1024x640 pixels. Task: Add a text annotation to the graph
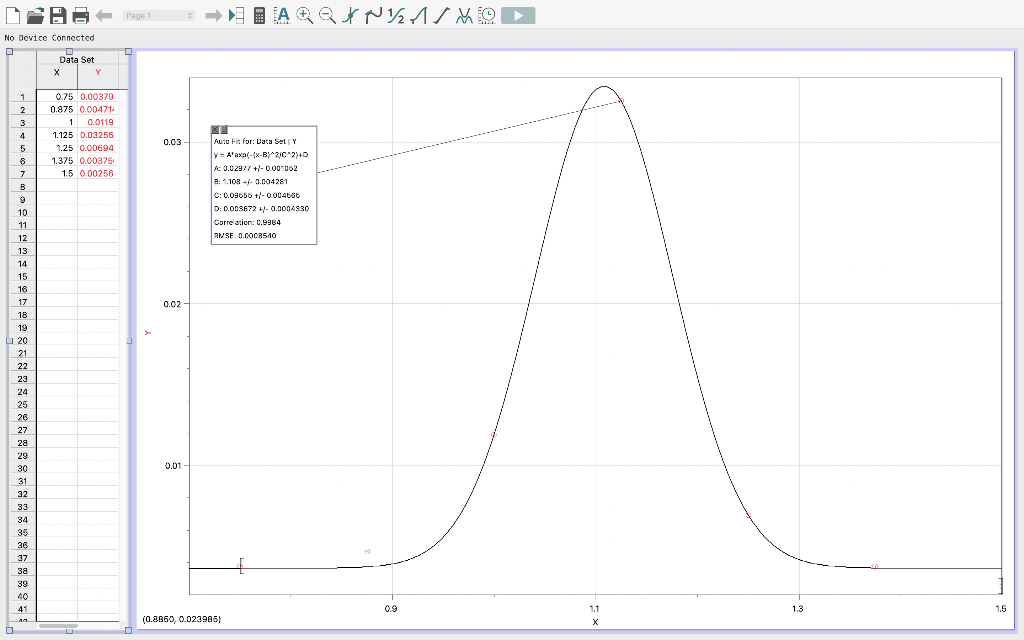pos(281,15)
